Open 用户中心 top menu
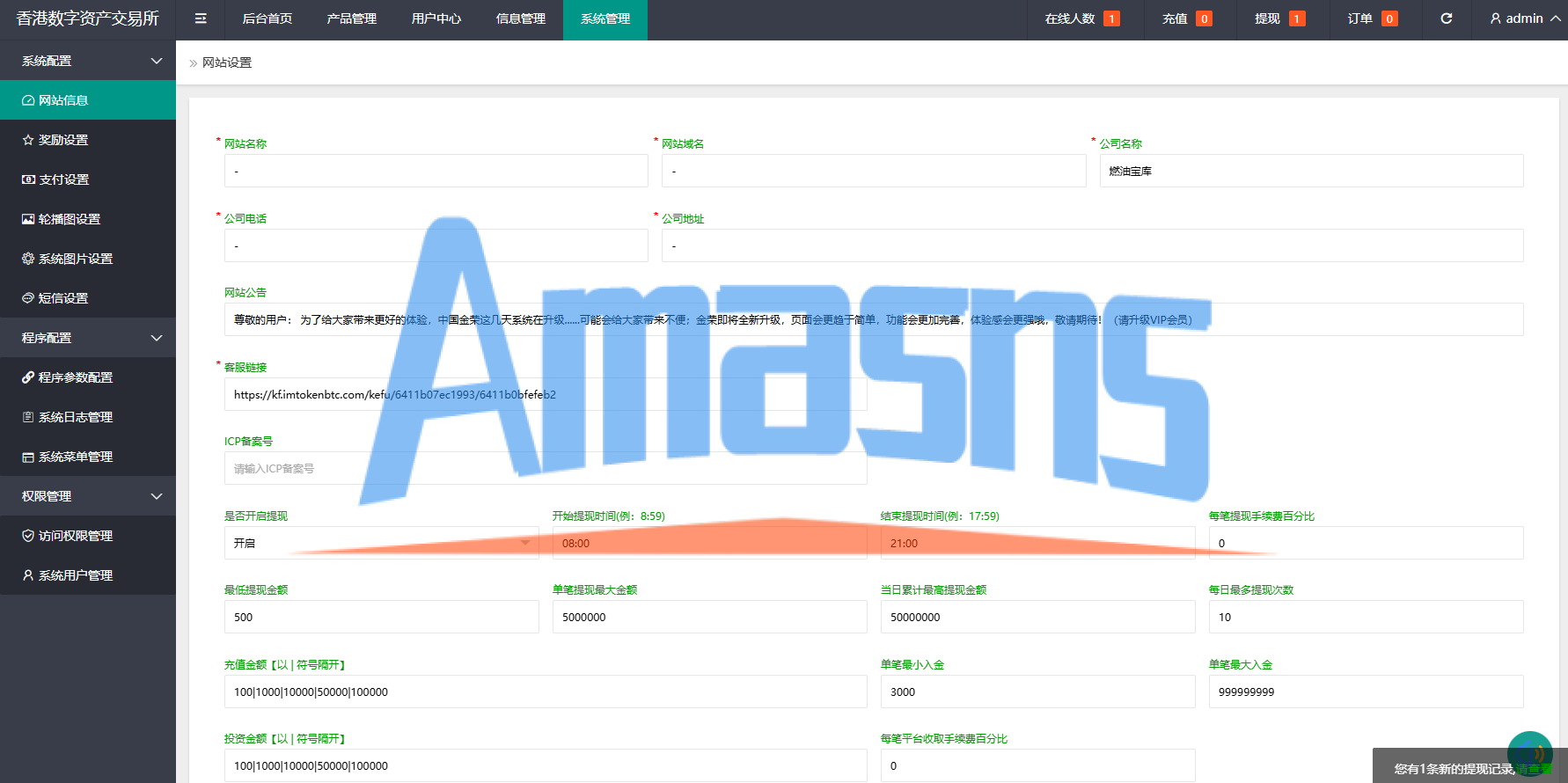 click(436, 18)
